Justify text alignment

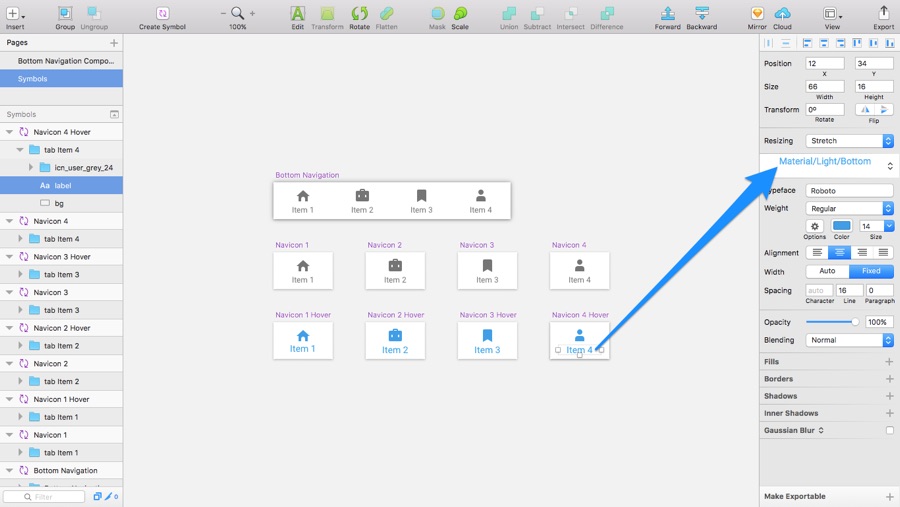pos(883,253)
